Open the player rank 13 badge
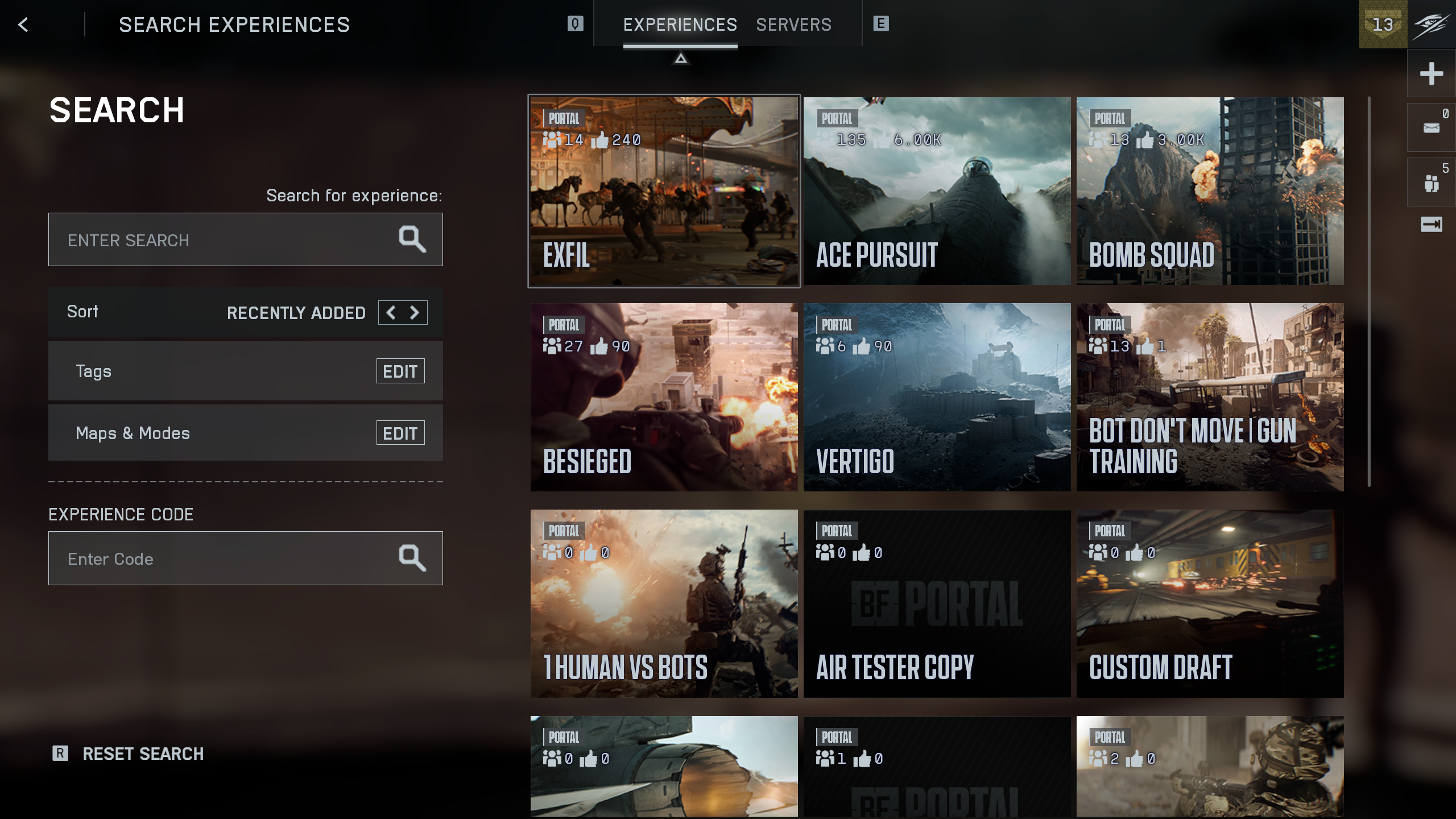The image size is (1456, 819). [x=1383, y=24]
